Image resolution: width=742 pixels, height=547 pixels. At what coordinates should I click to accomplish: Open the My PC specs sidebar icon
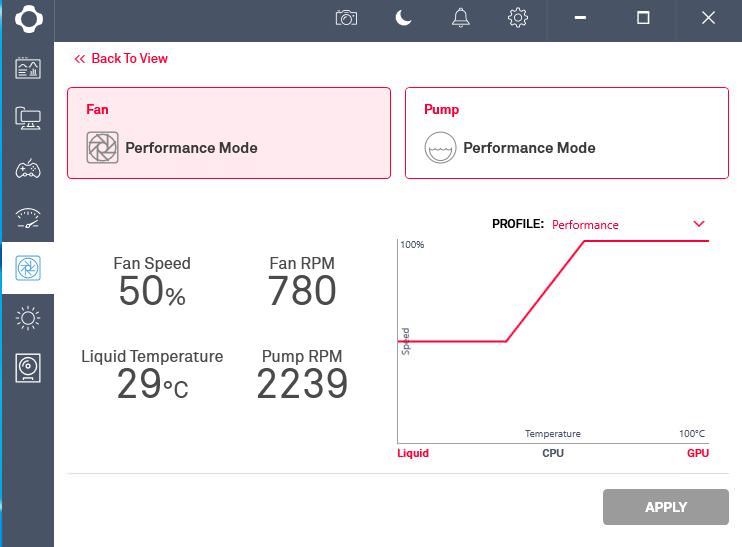tap(27, 118)
